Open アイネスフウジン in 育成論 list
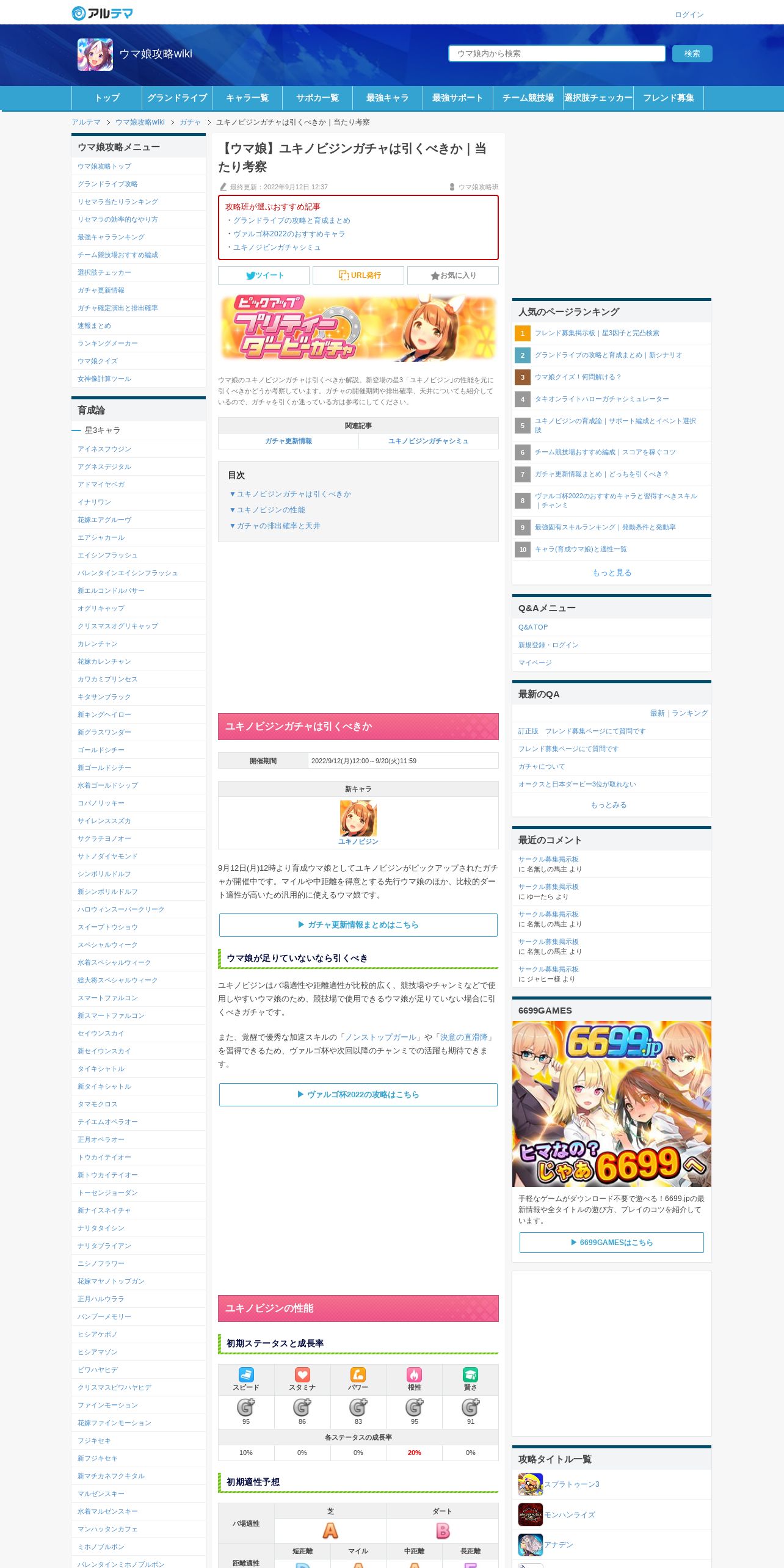This screenshot has height=1568, width=784. (x=104, y=449)
